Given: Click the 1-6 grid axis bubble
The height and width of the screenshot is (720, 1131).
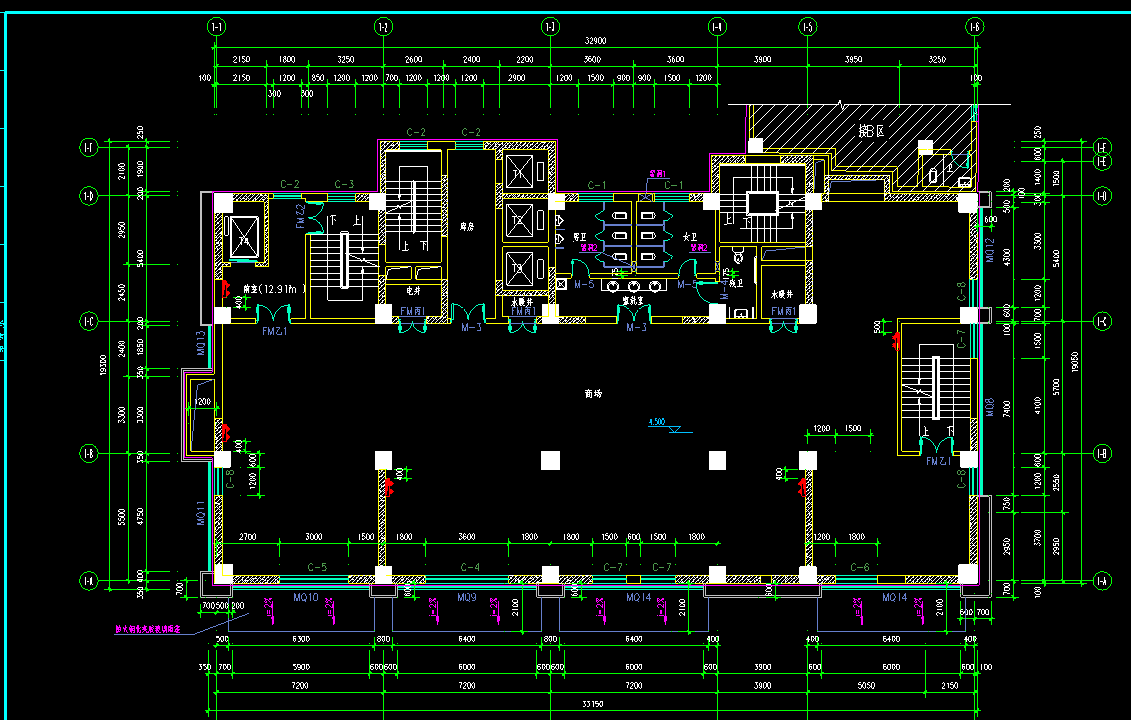Looking at the screenshot, I should [x=975, y=26].
